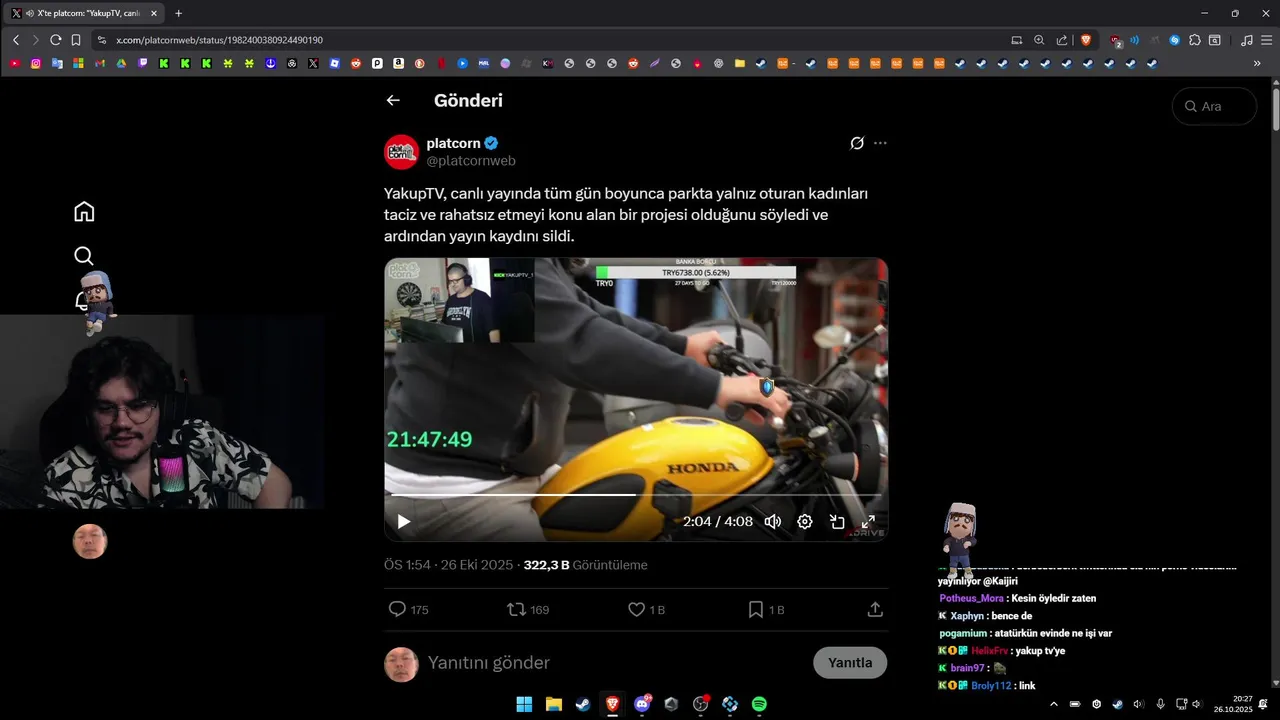Screen dimensions: 1280x720
Task: Open OBS Studio from the taskbar
Action: [701, 704]
